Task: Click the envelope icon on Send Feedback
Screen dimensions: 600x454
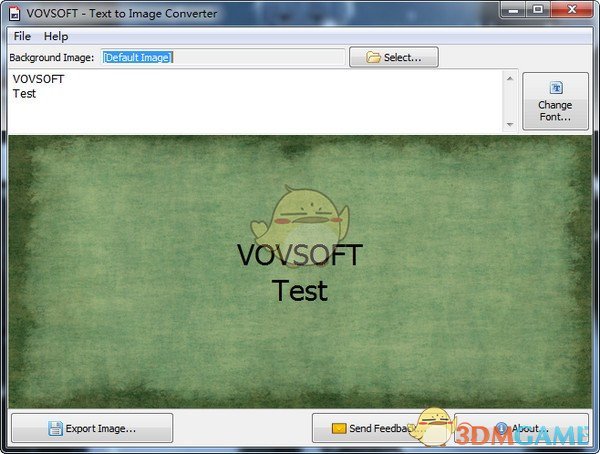Action: point(339,428)
